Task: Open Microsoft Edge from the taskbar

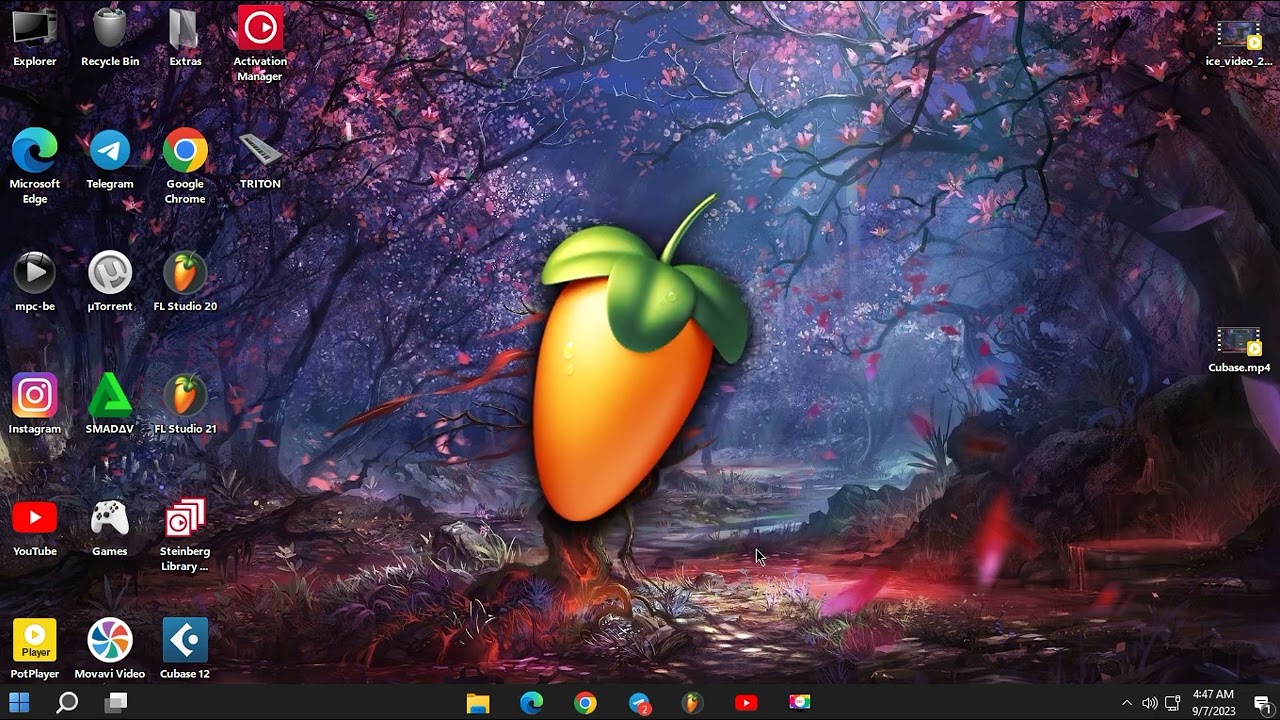Action: click(532, 703)
